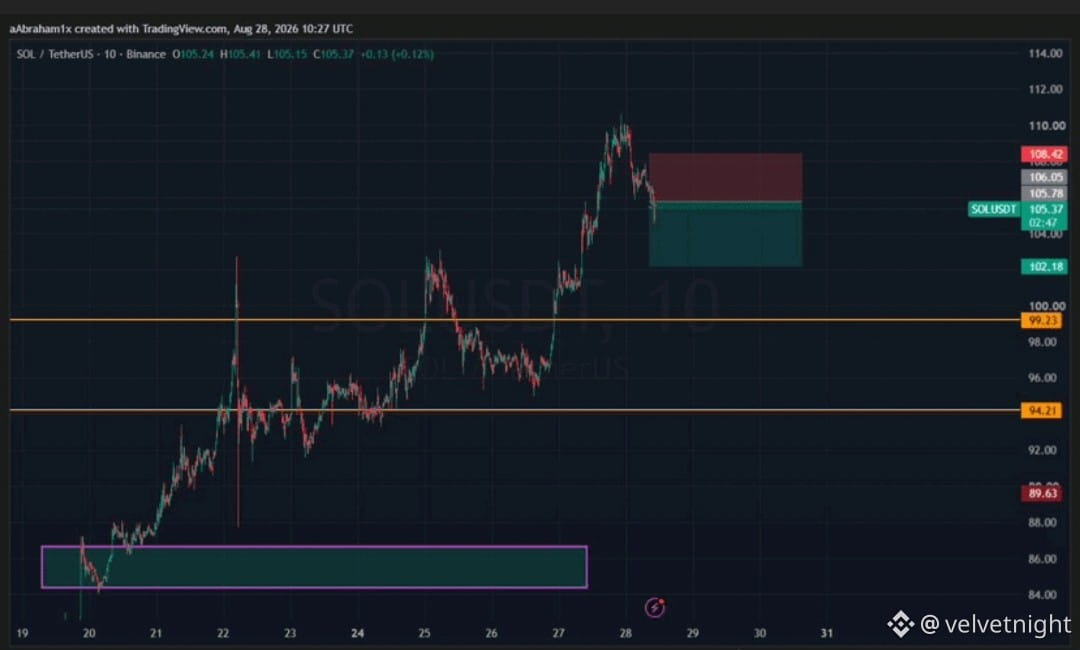Select the orange 99.23 price label
Viewport: 1080px width, 650px height.
pyautogui.click(x=1041, y=320)
